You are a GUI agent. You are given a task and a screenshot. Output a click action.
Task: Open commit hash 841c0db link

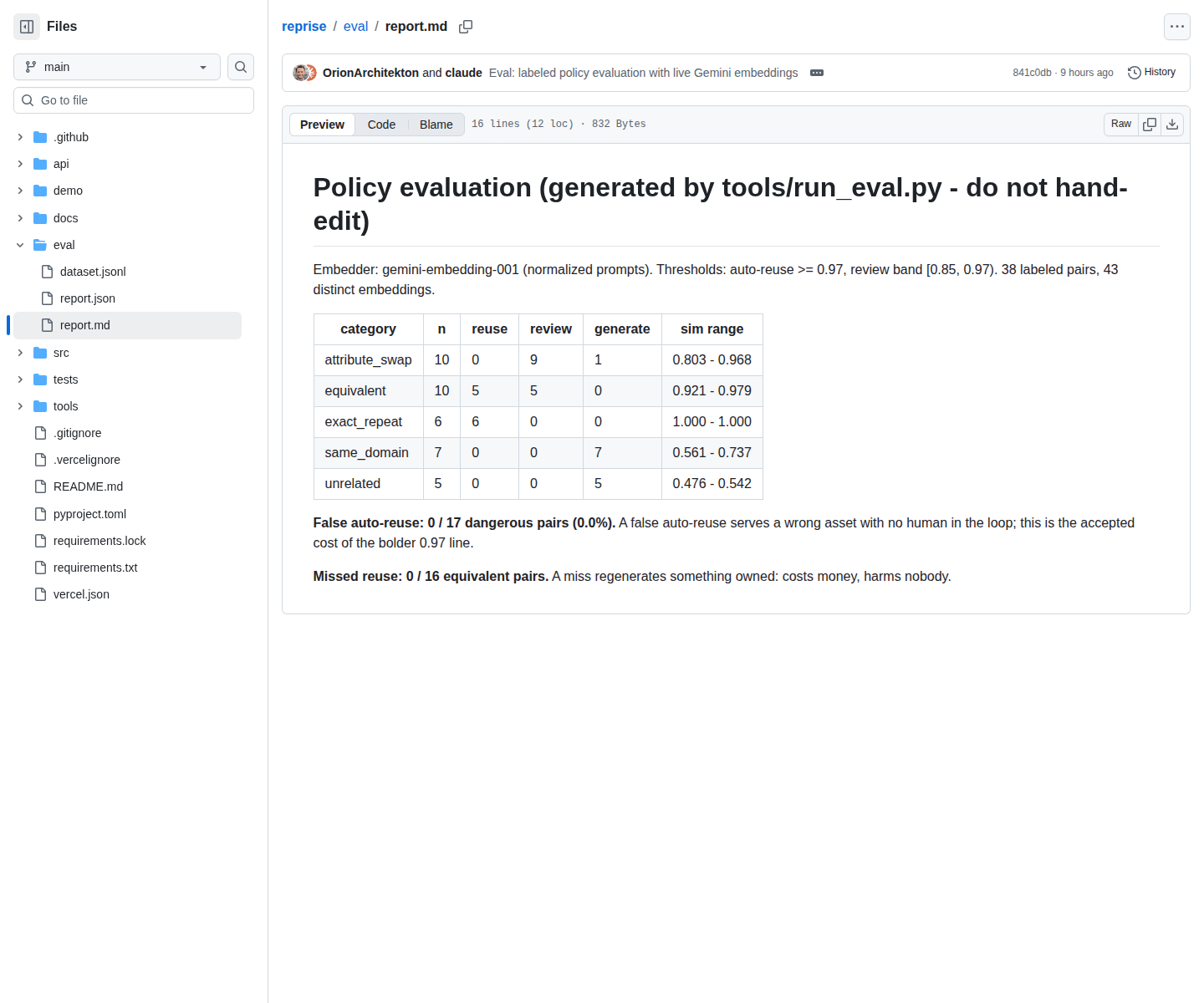tap(1032, 73)
